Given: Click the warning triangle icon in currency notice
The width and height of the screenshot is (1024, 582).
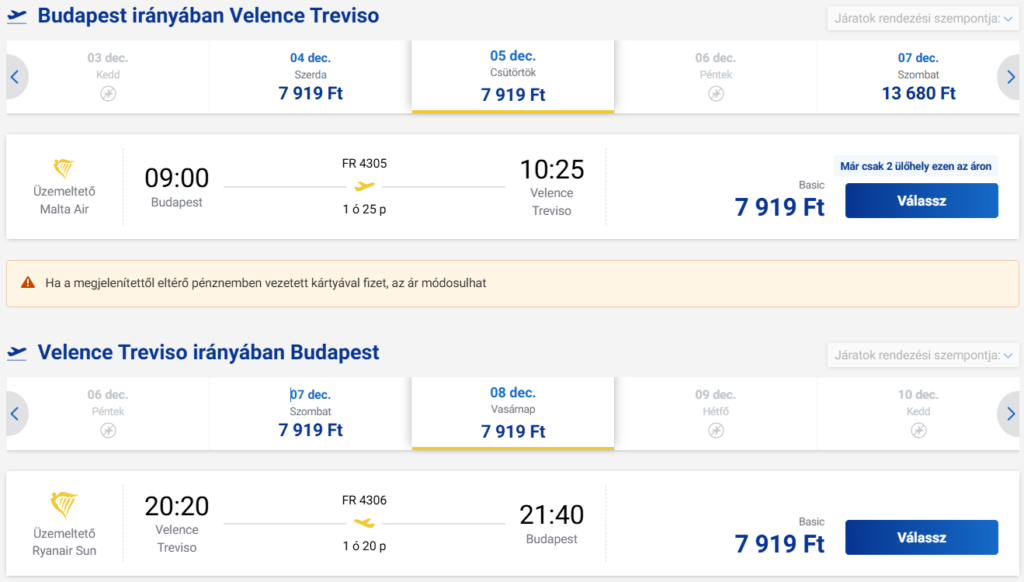Looking at the screenshot, I should [x=27, y=283].
